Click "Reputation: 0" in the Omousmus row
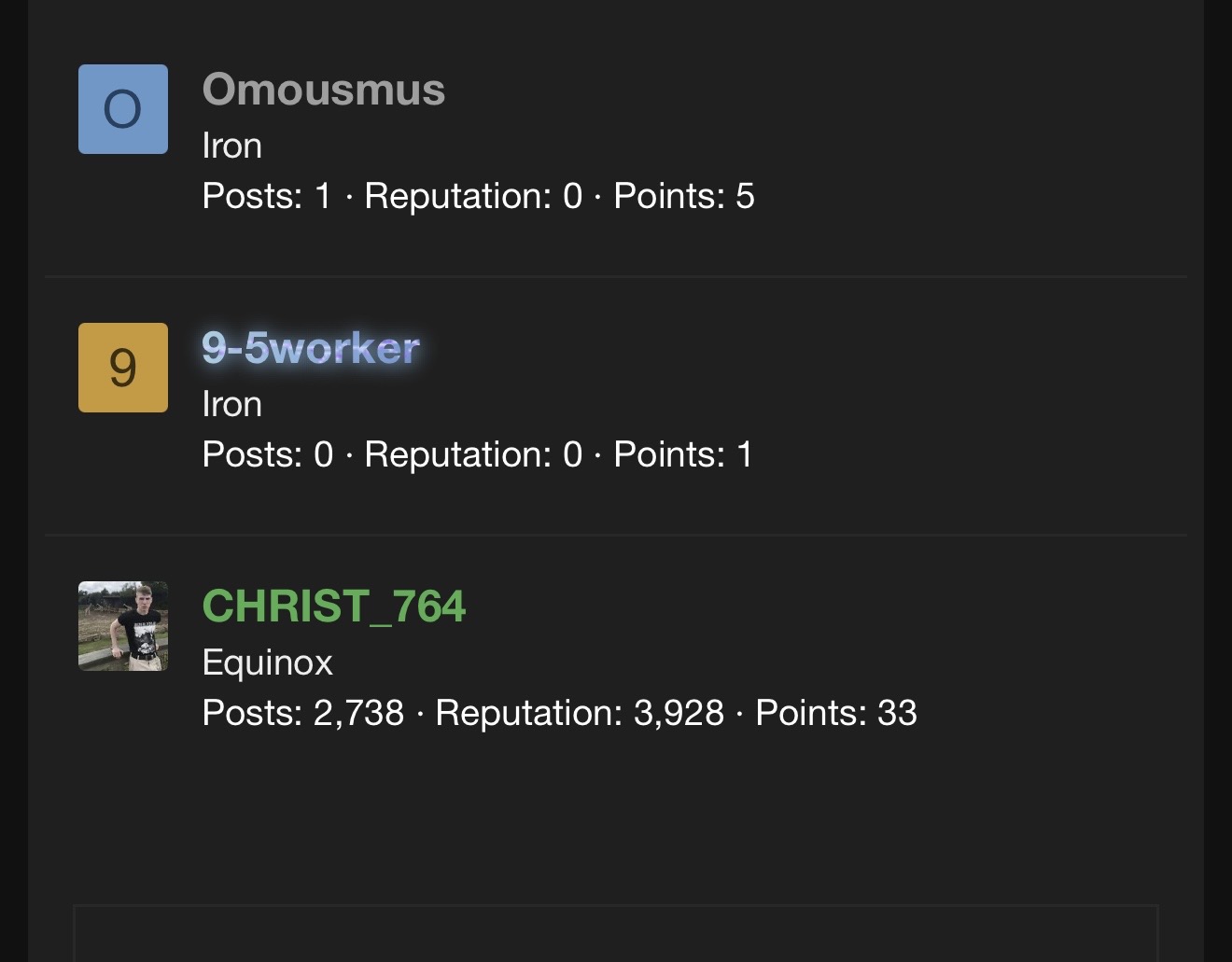The height and width of the screenshot is (962, 1232). click(x=472, y=196)
